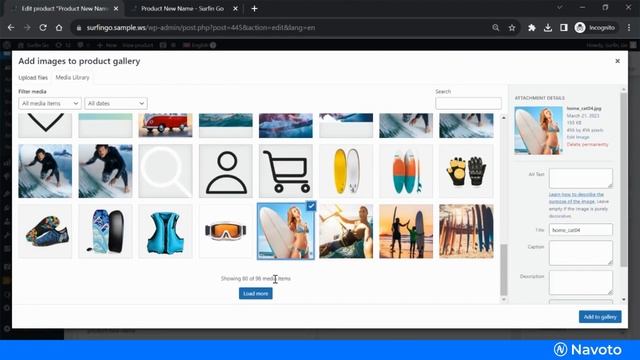Image resolution: width=640 pixels, height=360 pixels.
Task: Select the downward chevron image
Action: 45,125
